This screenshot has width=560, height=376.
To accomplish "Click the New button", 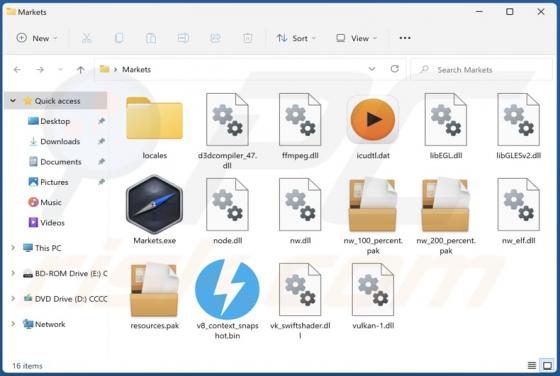I will (x=36, y=38).
